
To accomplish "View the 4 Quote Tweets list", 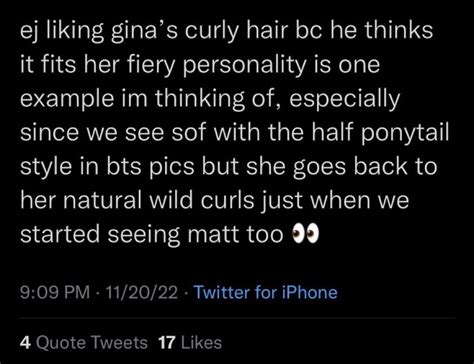I will pyautogui.click(x=84, y=343).
